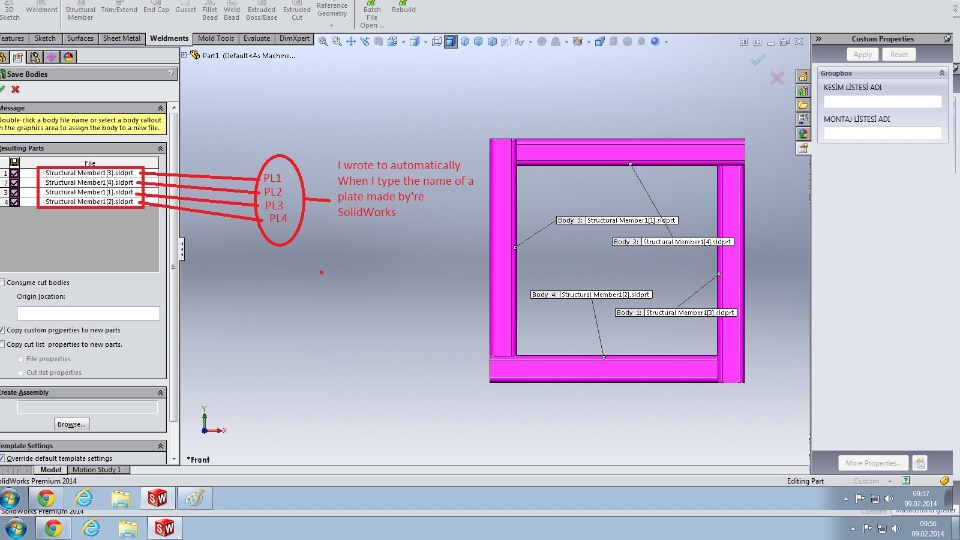Pin the Custom Properties pane
The image size is (960, 540).
click(x=947, y=39)
